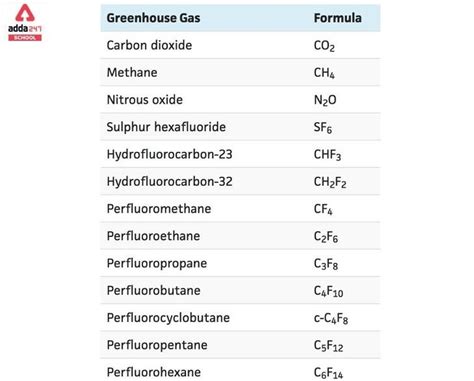Click the CO2 formula cell
Image resolution: width=474 pixels, height=381 pixels.
pyautogui.click(x=324, y=46)
